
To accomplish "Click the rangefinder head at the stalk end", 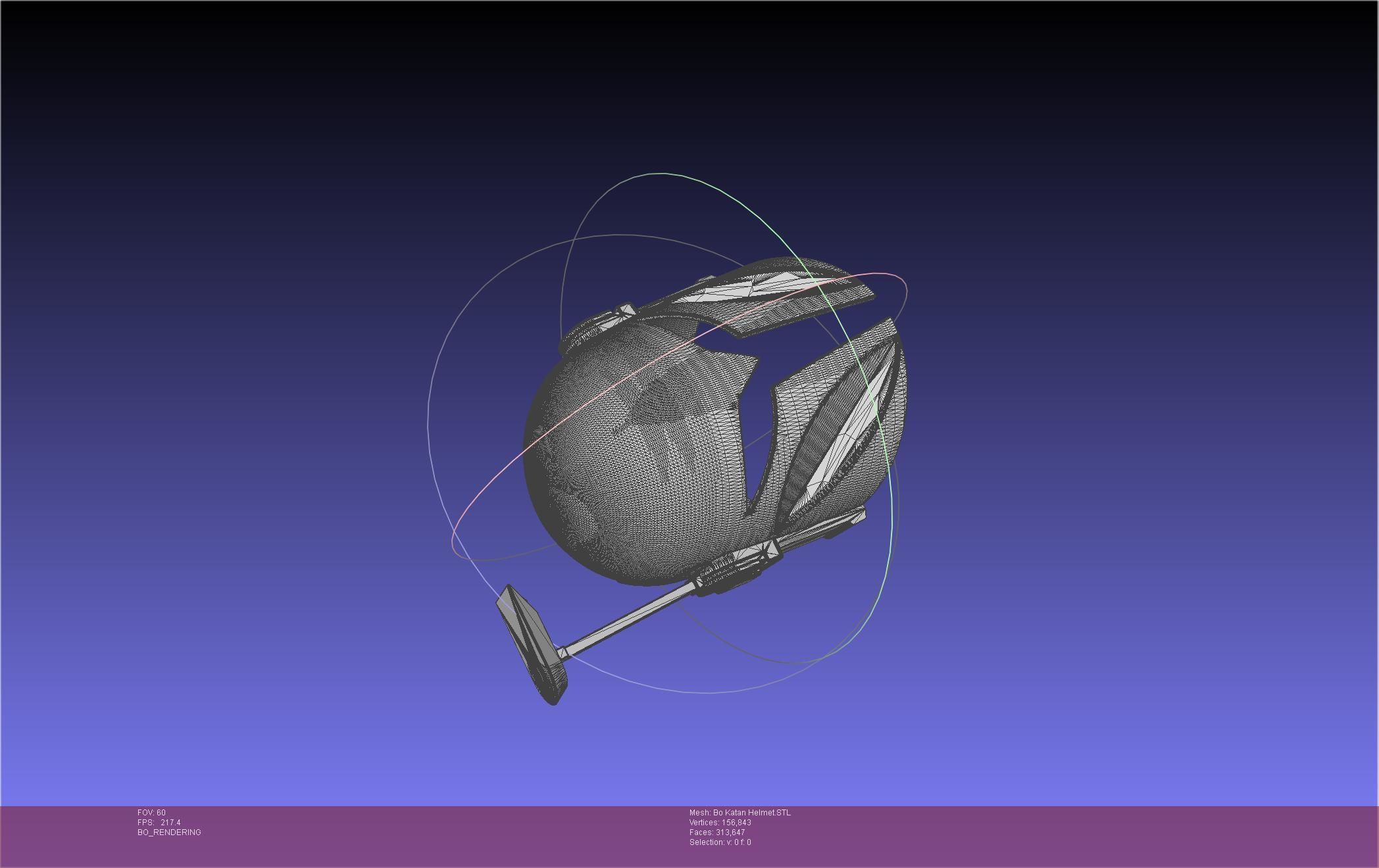I will [532, 646].
